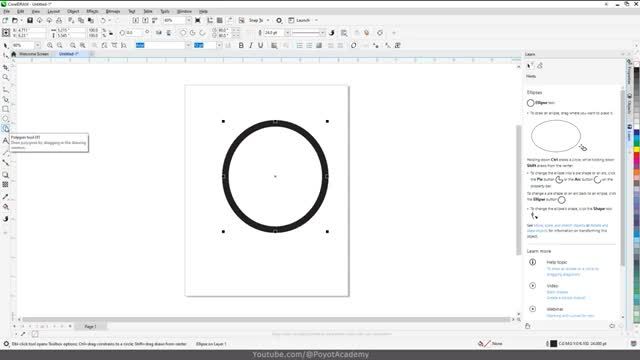Click the Zoom Out magnifier icon
Viewport: 640px width, 360px height.
point(60,45)
